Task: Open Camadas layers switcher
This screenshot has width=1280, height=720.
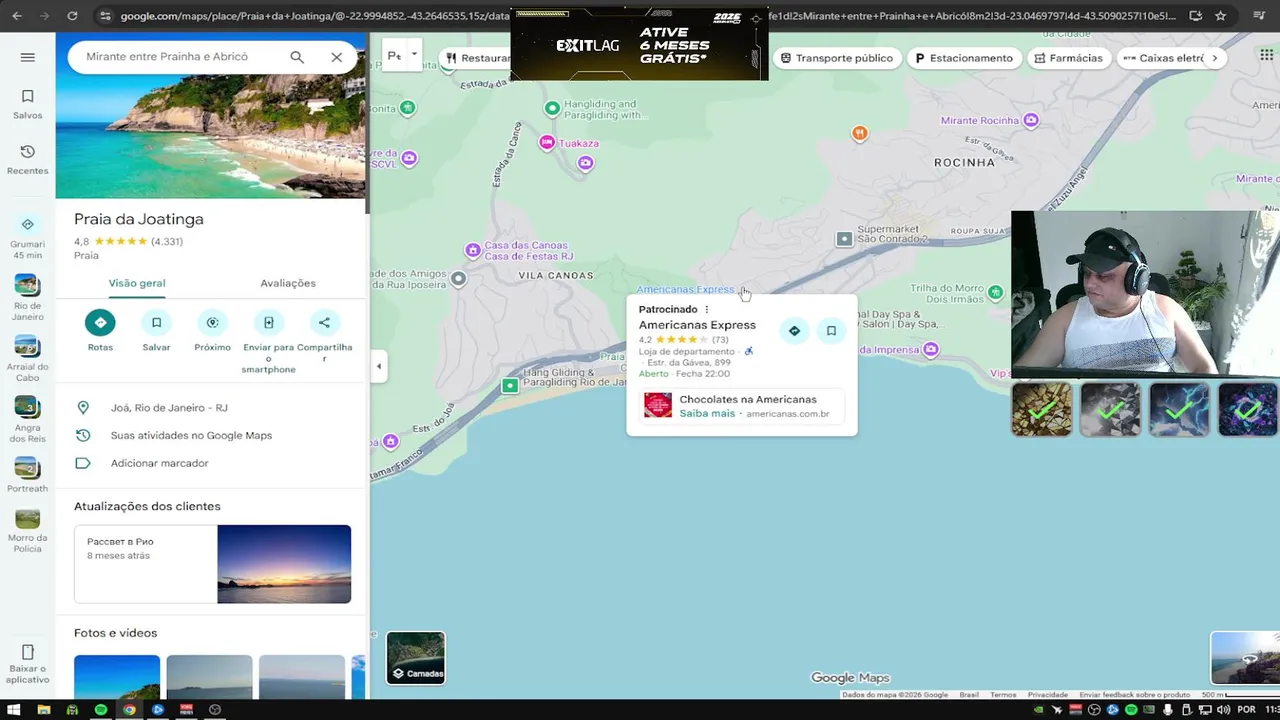Action: (416, 658)
